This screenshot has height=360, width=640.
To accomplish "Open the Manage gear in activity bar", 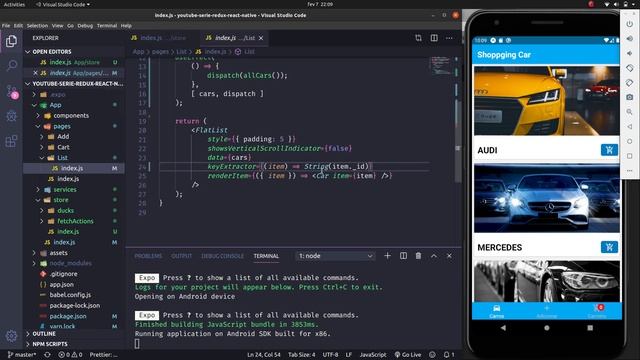I will pyautogui.click(x=11, y=336).
